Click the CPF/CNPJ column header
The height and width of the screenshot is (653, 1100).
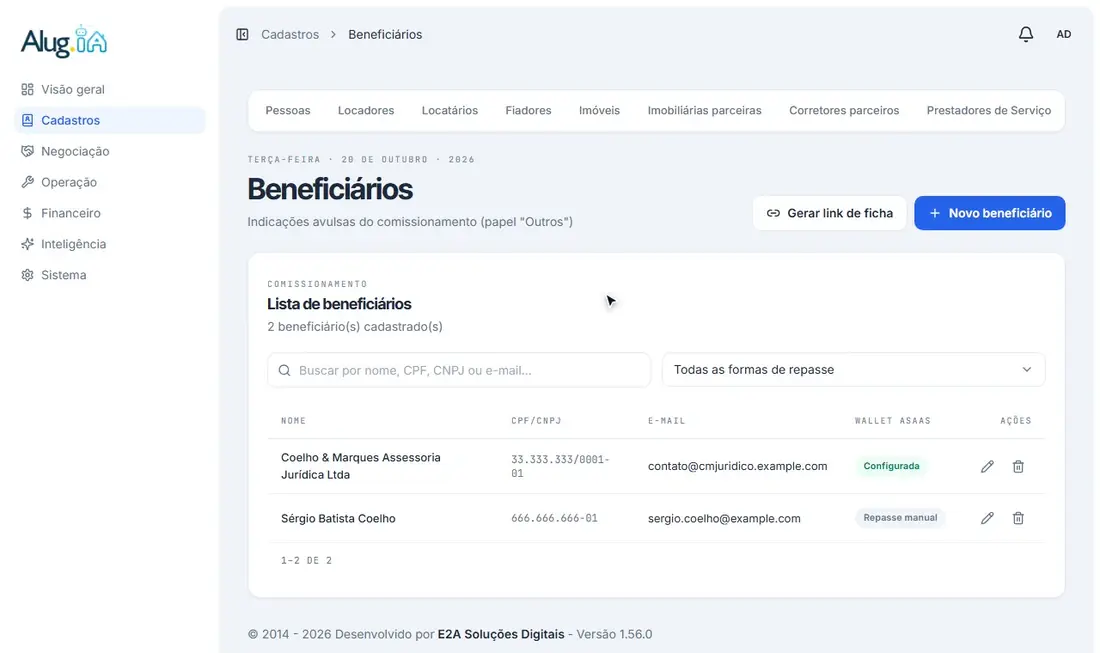(536, 421)
